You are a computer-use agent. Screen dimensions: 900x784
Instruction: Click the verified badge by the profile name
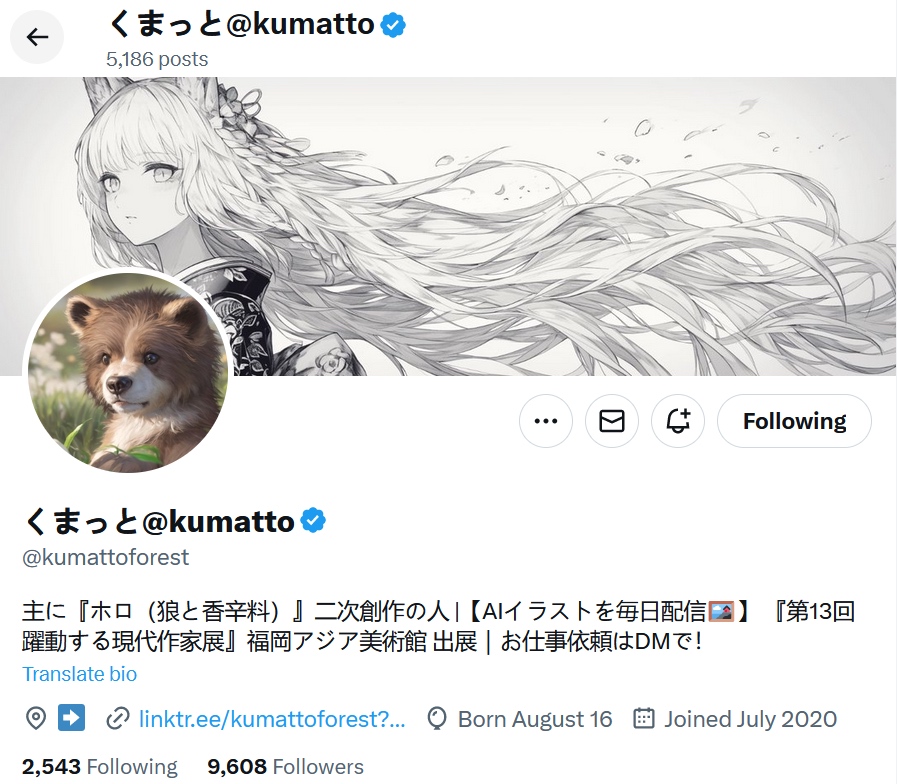pos(313,521)
